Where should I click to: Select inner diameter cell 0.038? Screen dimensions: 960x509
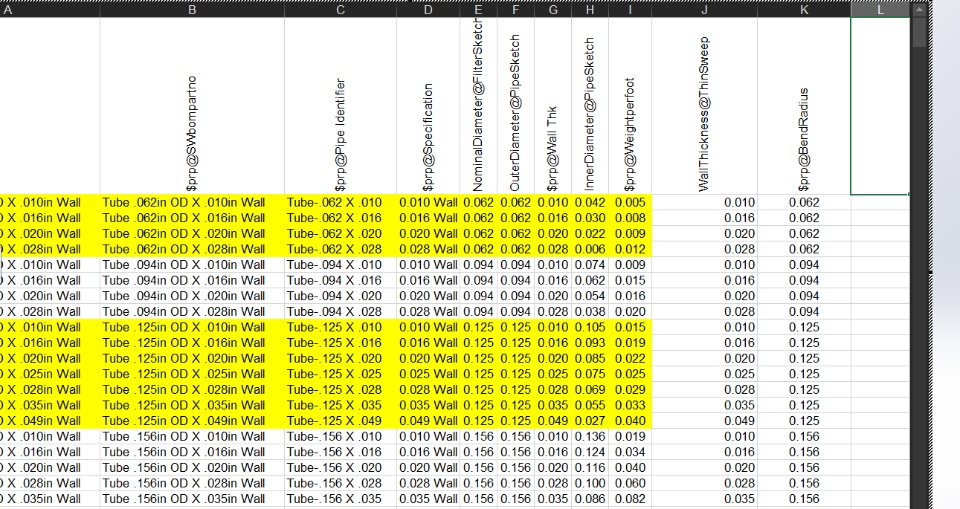tap(590, 312)
